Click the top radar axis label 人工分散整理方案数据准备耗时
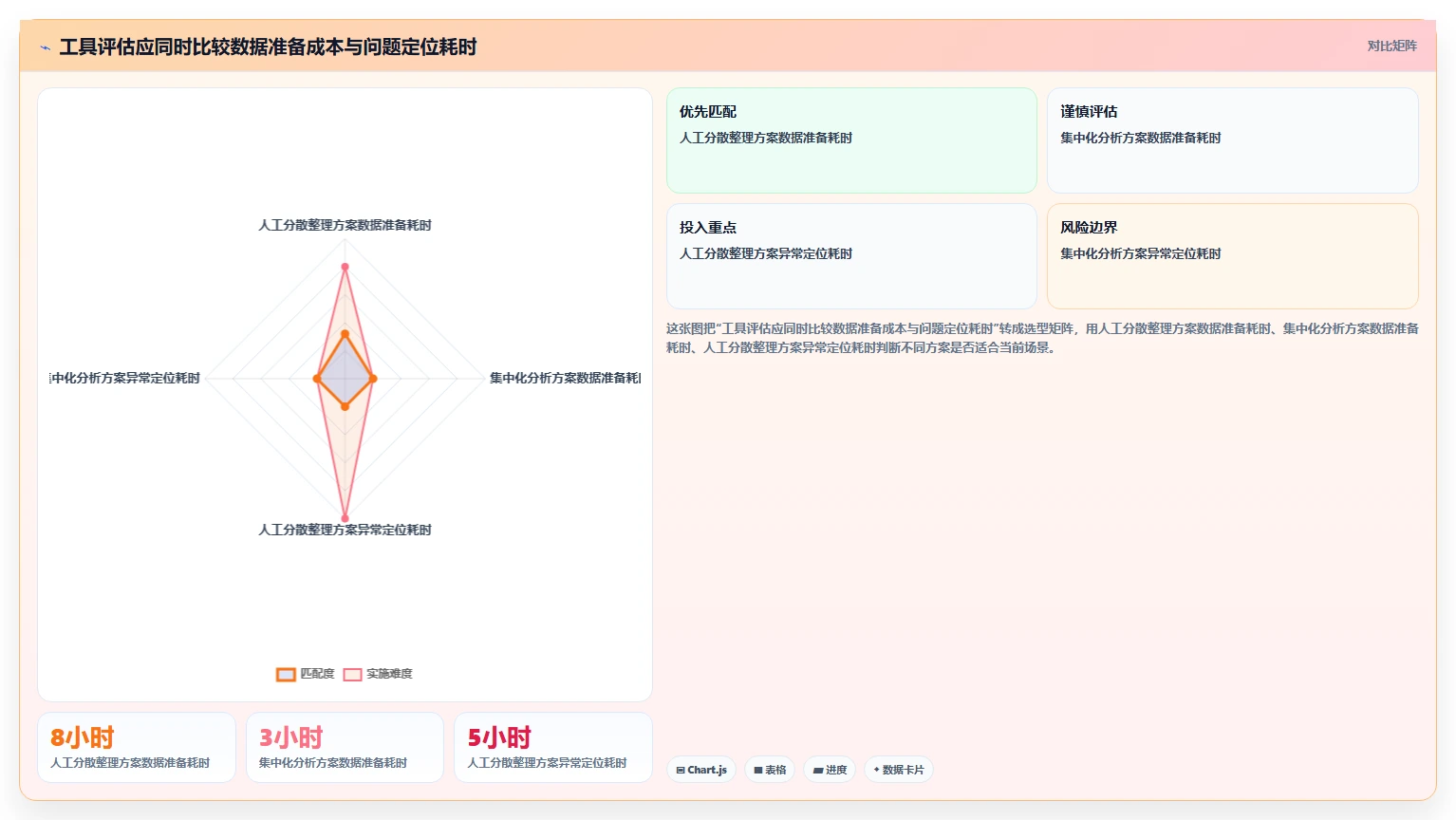The height and width of the screenshot is (820, 1456). click(345, 225)
